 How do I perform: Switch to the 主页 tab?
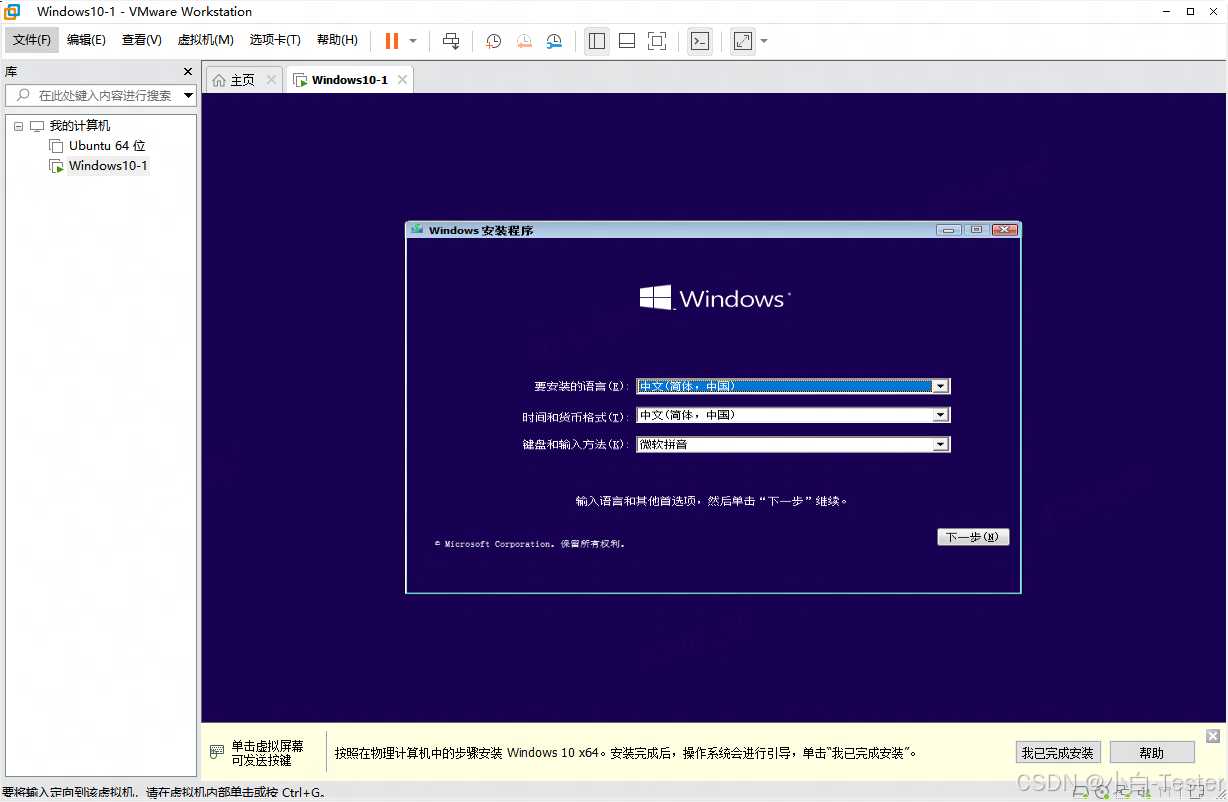[243, 80]
